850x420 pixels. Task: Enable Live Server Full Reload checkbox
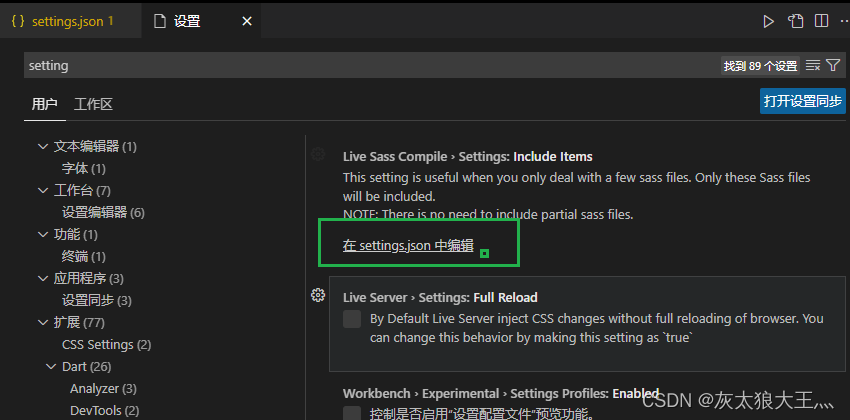352,319
